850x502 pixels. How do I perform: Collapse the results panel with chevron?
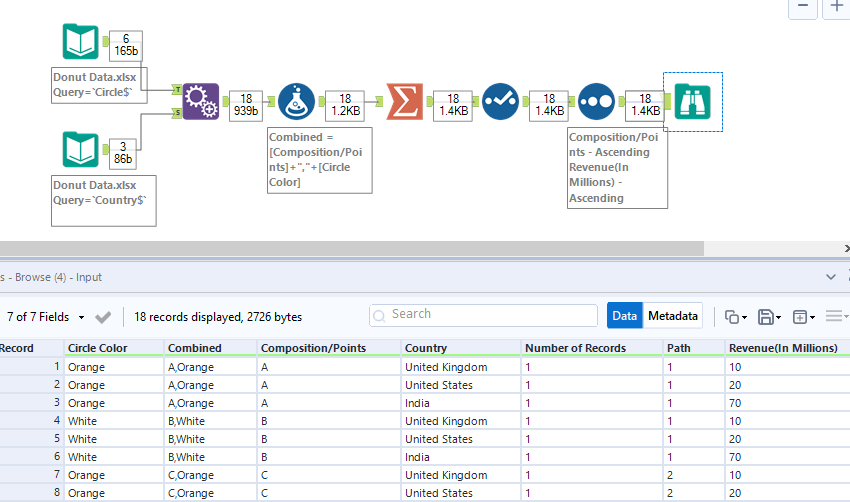coord(830,277)
